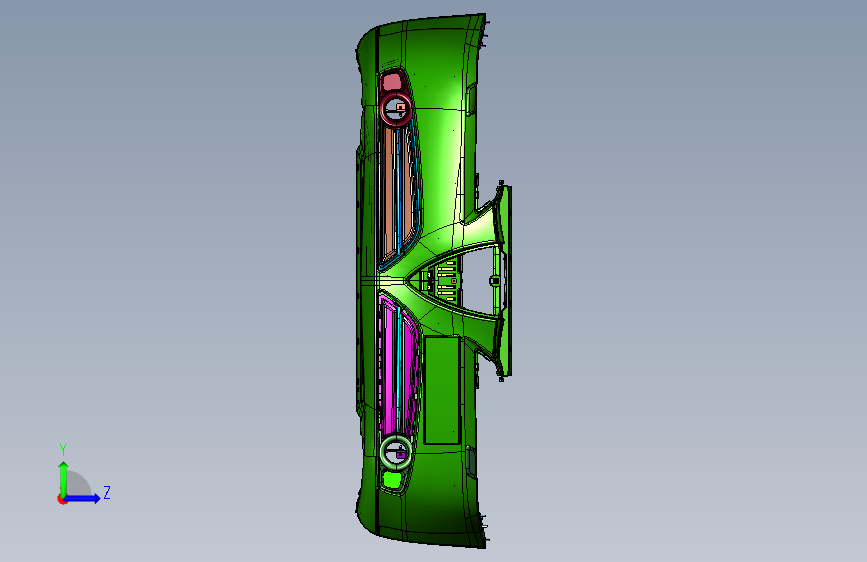Select the rectangular license plate recess
This screenshot has height=562, width=867.
click(442, 390)
